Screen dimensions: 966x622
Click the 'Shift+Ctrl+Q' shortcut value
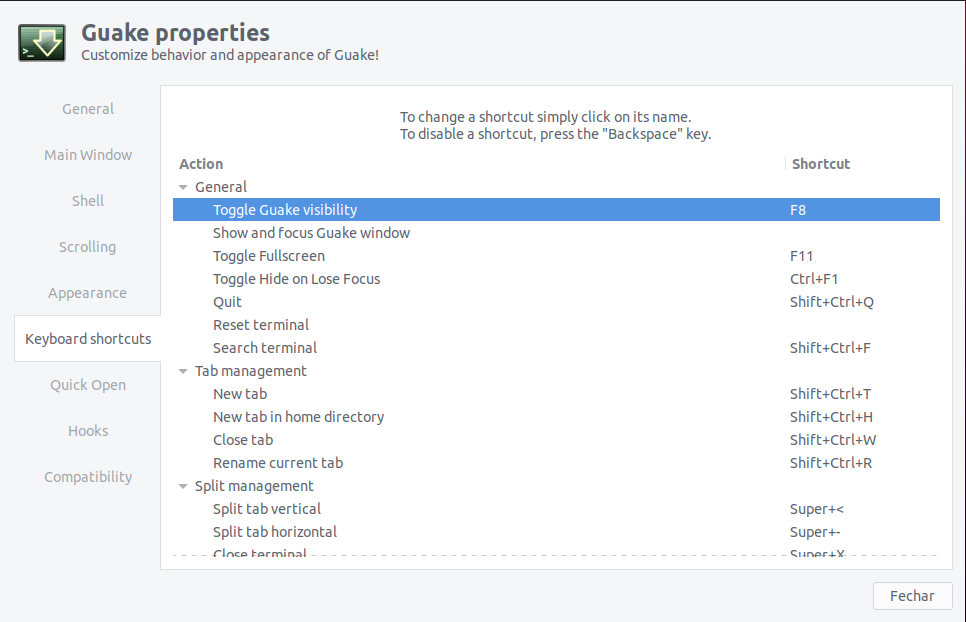[x=832, y=302]
